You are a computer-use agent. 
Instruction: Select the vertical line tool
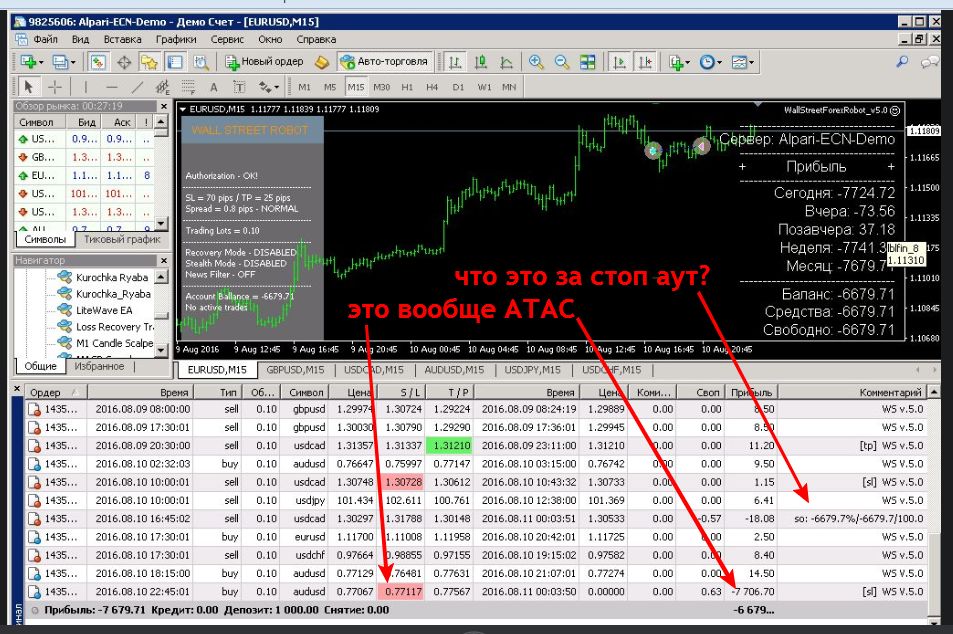pos(86,87)
